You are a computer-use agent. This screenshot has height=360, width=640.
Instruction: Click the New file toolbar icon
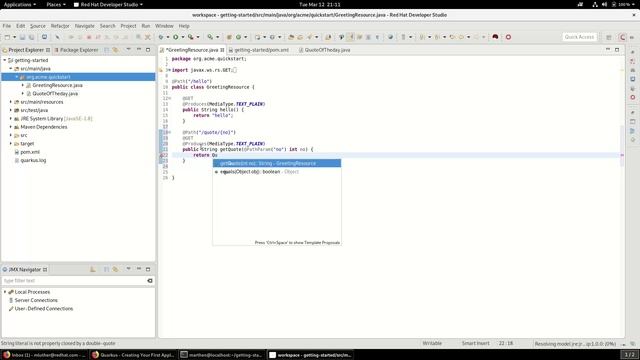7,37
